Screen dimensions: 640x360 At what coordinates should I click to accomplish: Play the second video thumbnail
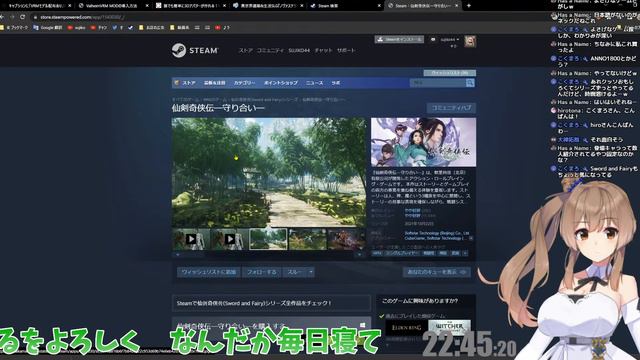point(230,239)
